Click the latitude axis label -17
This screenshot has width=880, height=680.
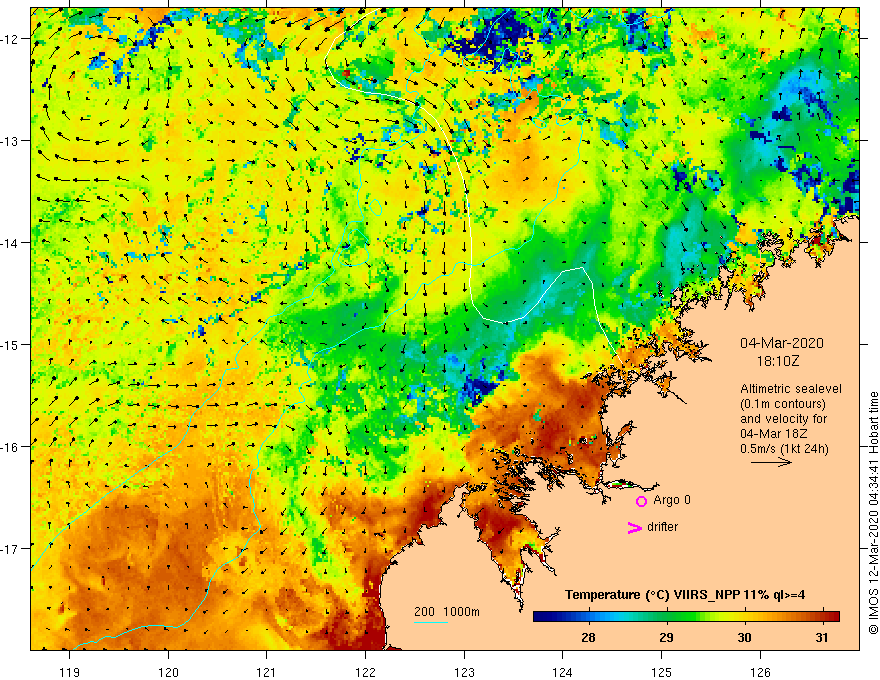pyautogui.click(x=9, y=549)
